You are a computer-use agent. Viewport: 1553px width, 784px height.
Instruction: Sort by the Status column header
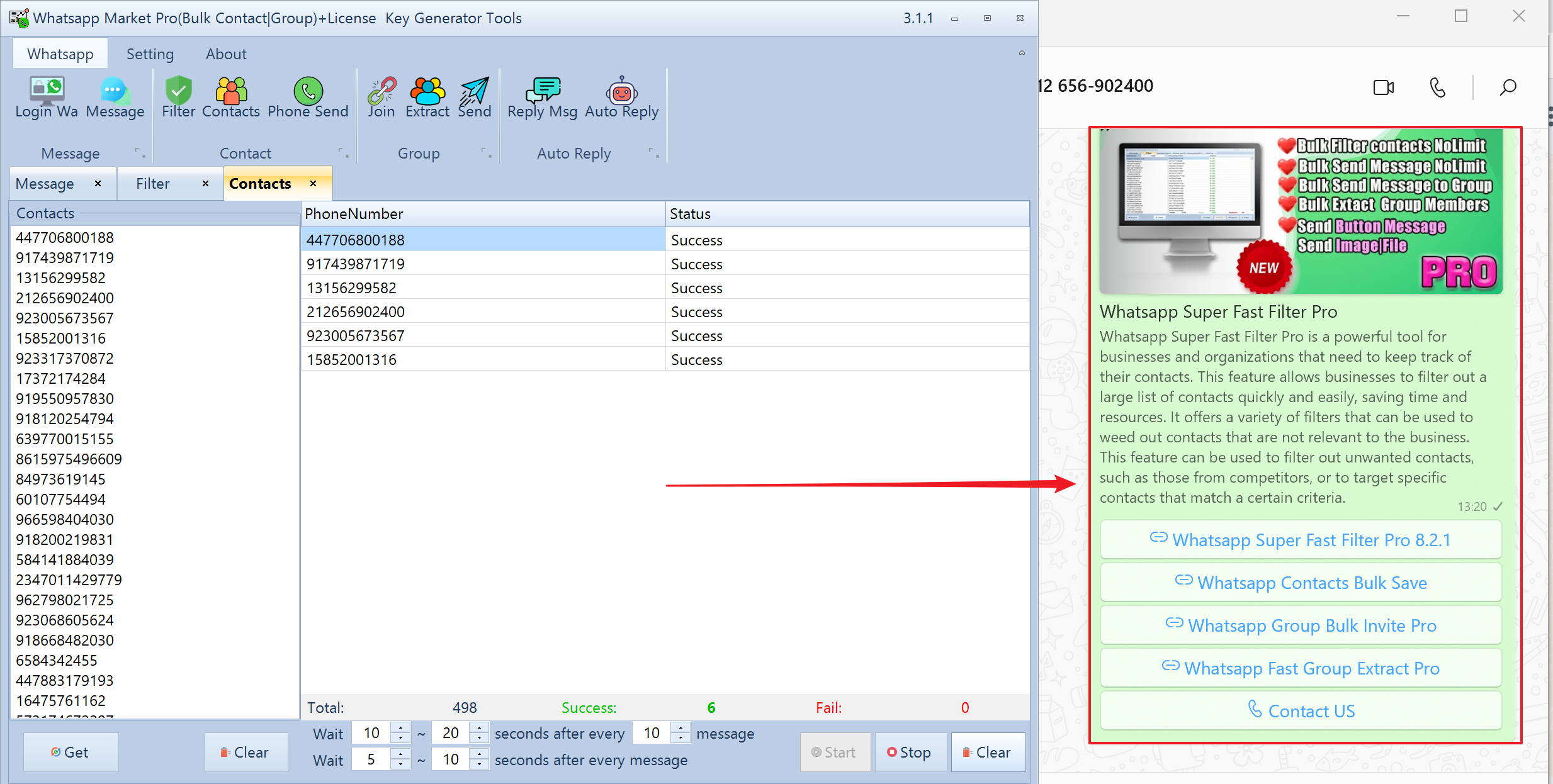coord(847,214)
